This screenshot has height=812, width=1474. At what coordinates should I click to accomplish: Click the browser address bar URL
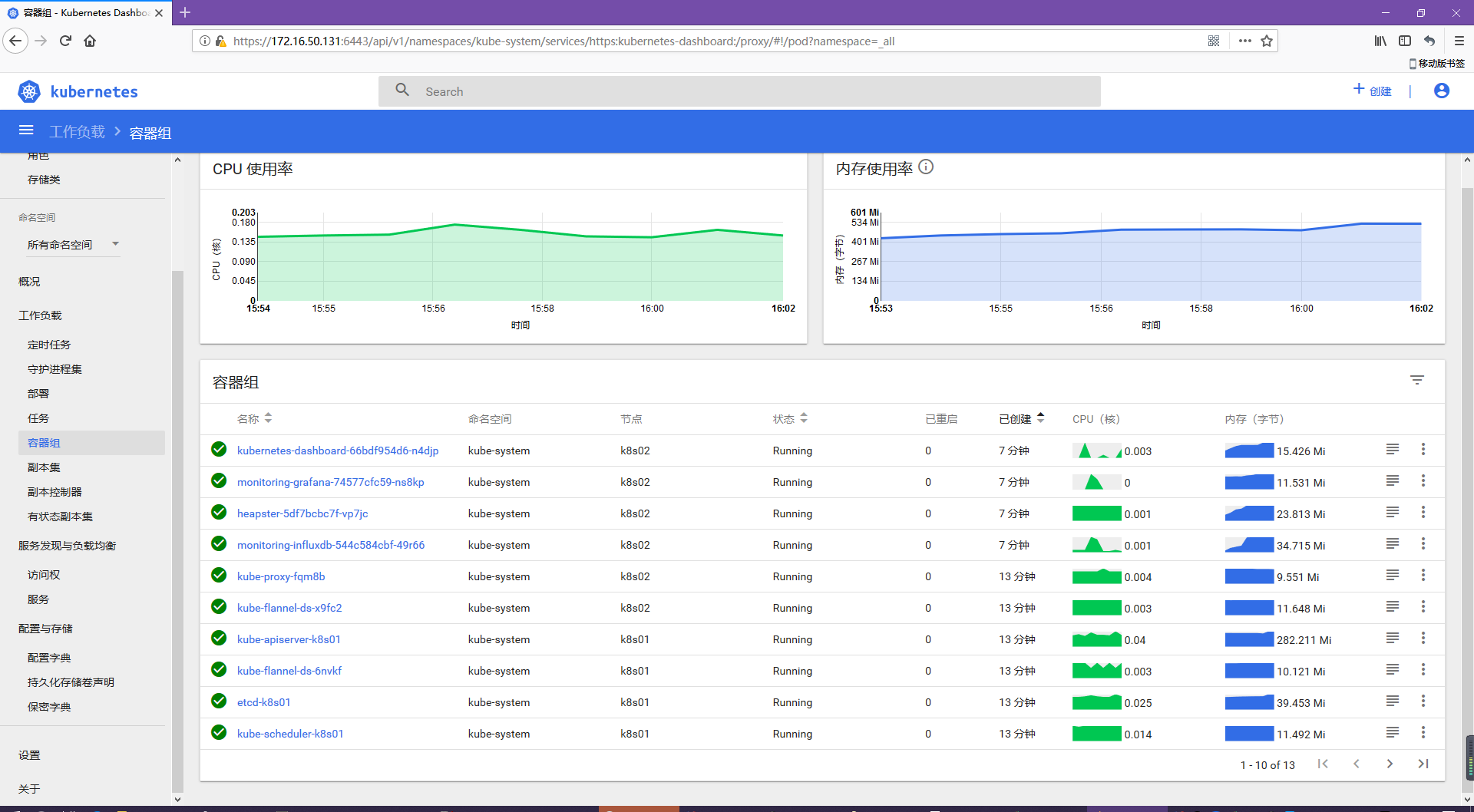coord(563,41)
